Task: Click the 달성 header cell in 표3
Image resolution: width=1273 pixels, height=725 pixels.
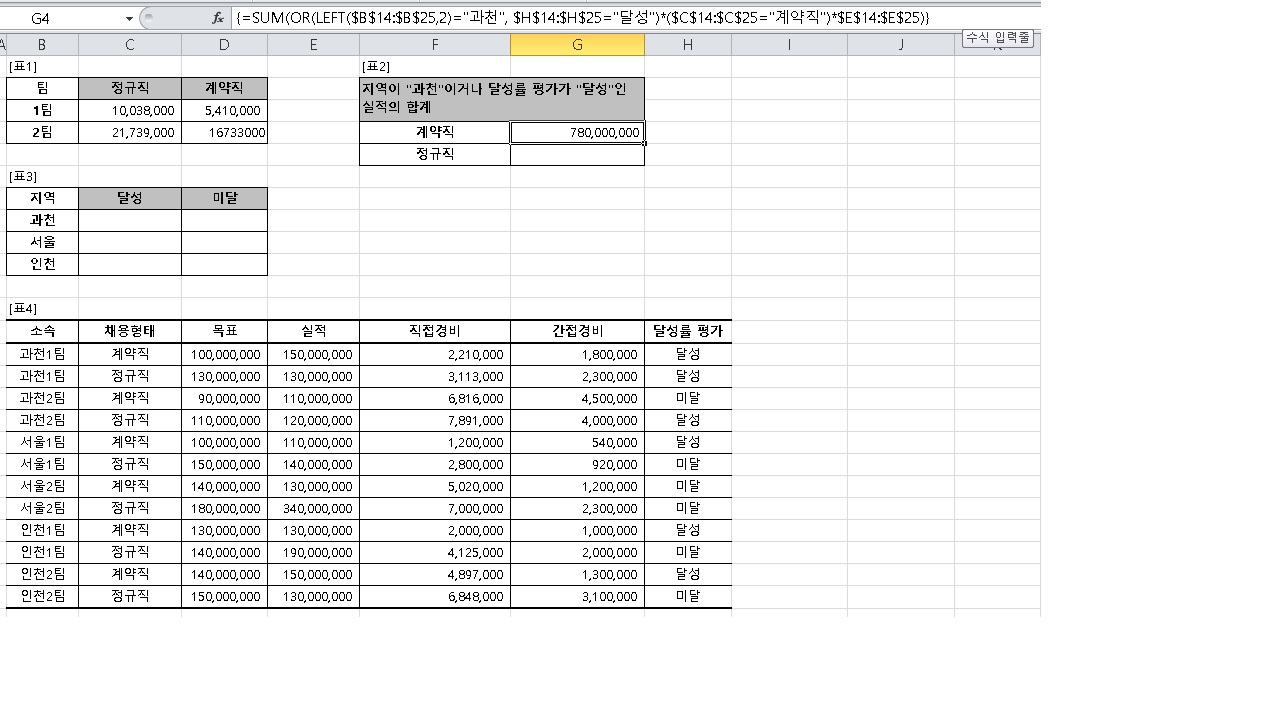Action: tap(129, 198)
